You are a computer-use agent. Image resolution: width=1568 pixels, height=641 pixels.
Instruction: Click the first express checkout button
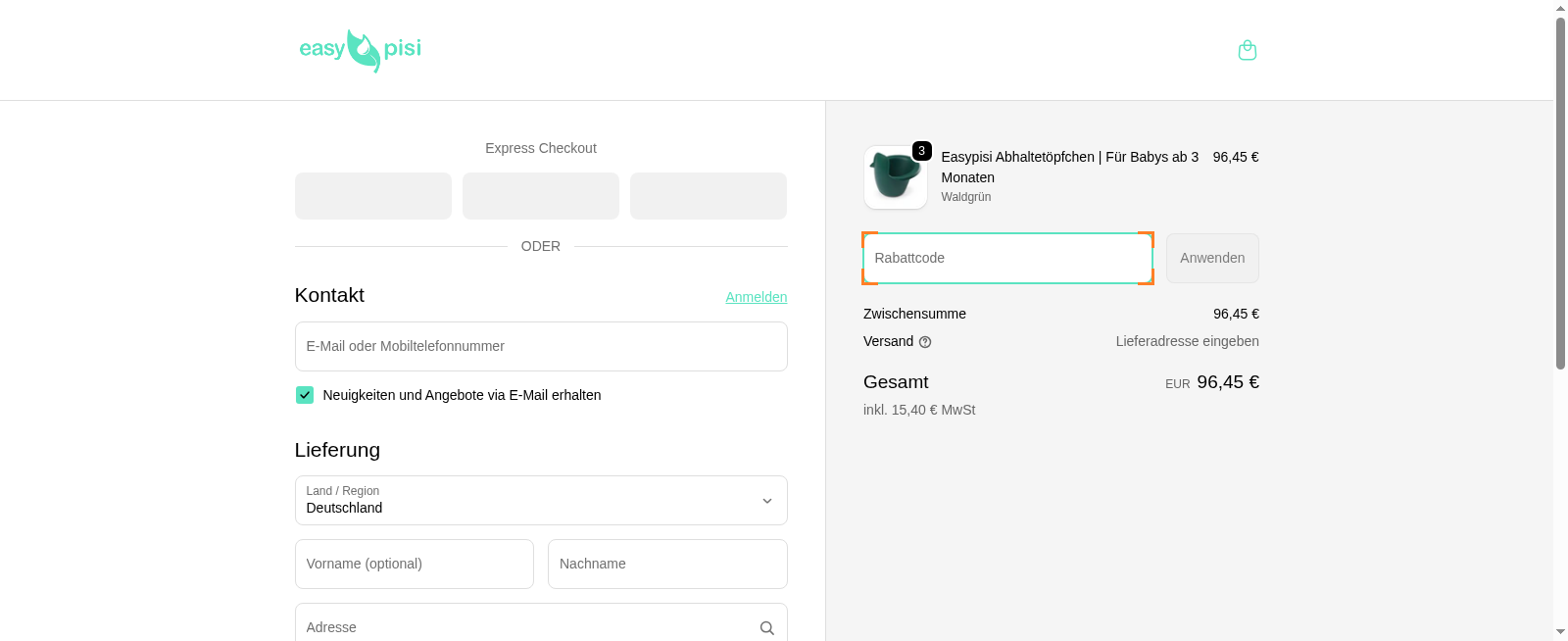coord(372,196)
